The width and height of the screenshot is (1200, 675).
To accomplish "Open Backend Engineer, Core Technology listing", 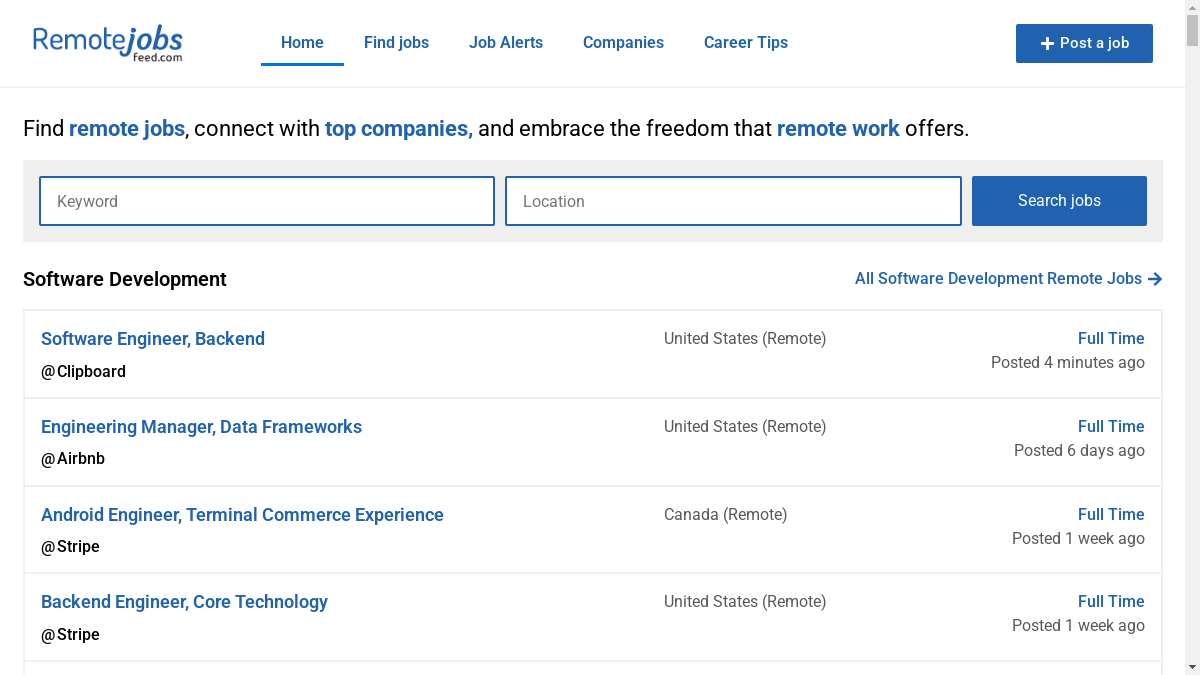I will coord(184,602).
